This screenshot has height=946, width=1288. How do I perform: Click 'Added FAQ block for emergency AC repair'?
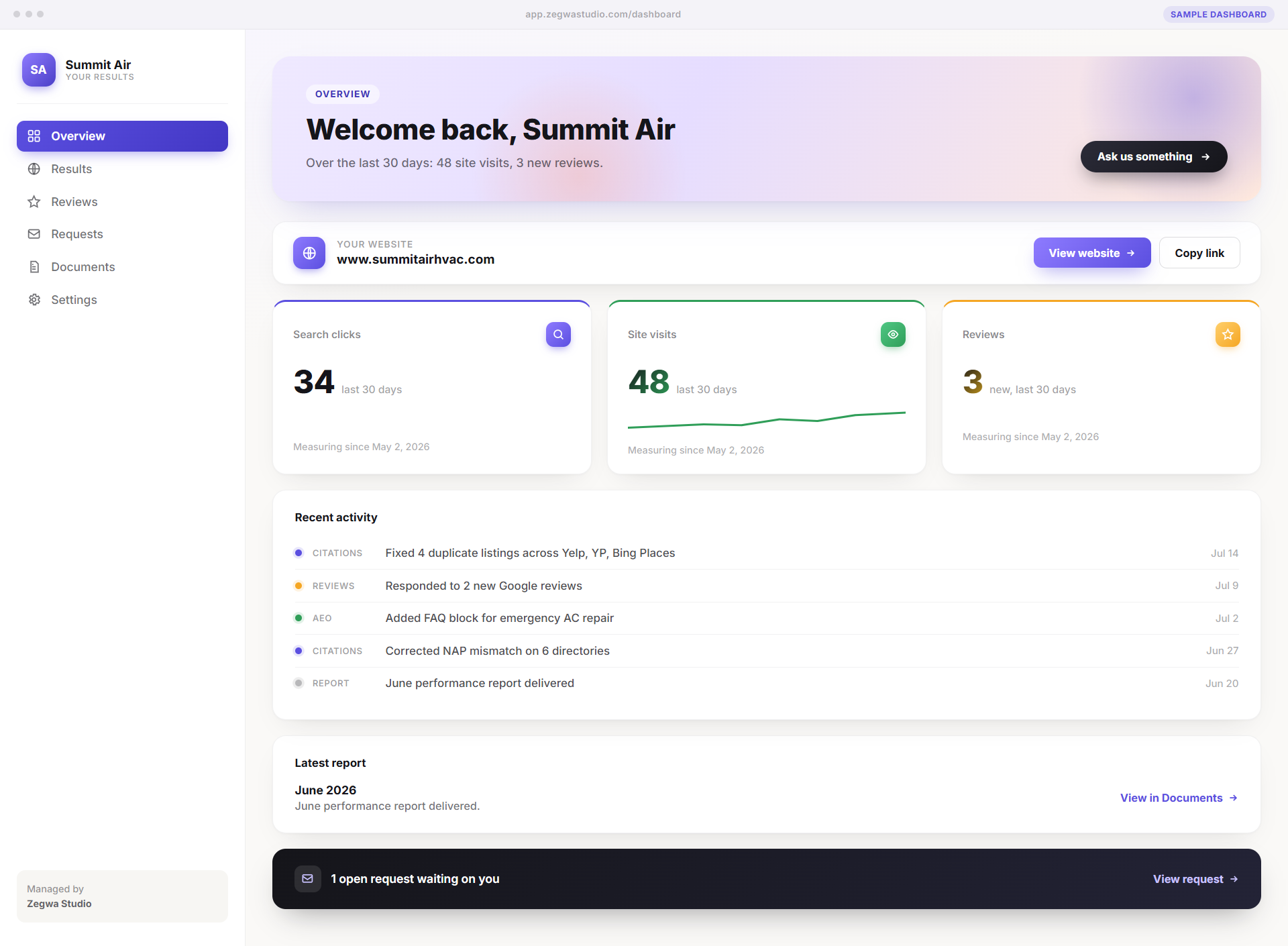click(500, 618)
